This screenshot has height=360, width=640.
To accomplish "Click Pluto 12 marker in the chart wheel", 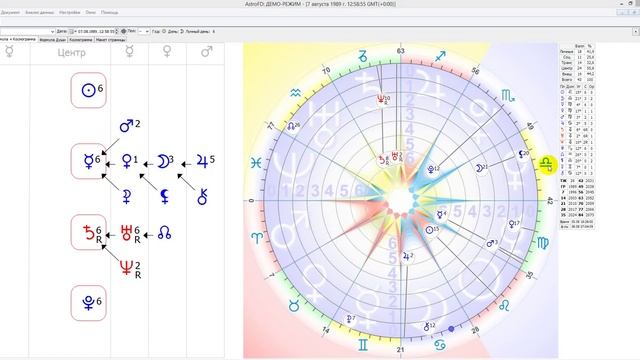I will coord(433,169).
